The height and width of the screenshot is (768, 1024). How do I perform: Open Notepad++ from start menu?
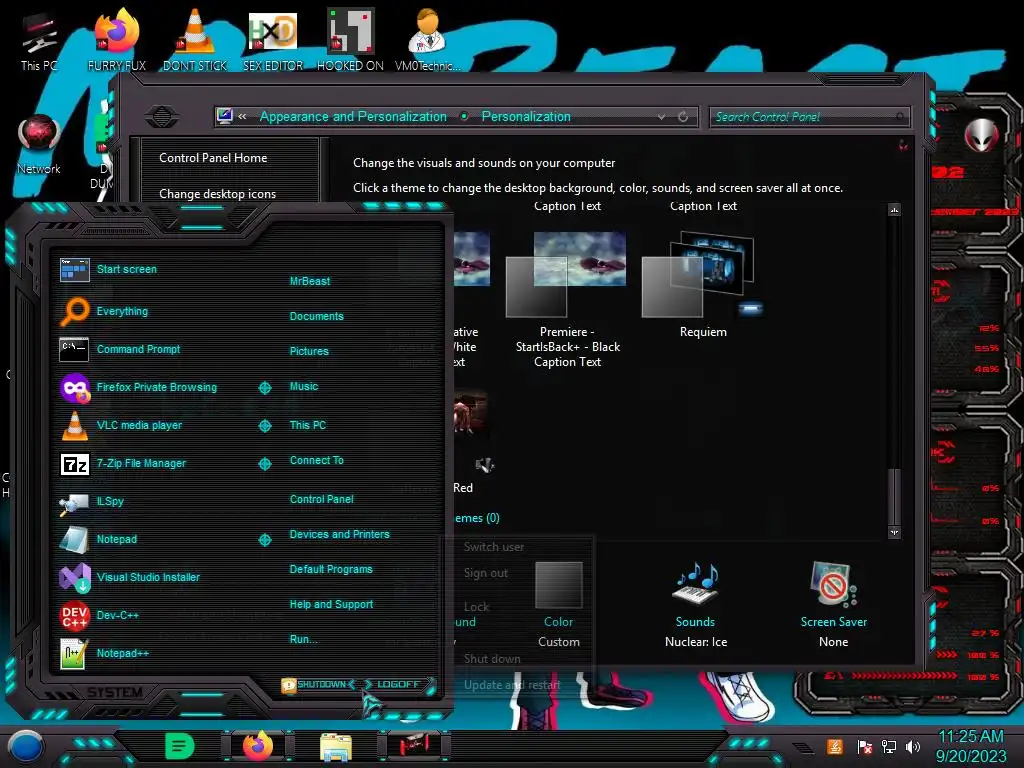(123, 653)
